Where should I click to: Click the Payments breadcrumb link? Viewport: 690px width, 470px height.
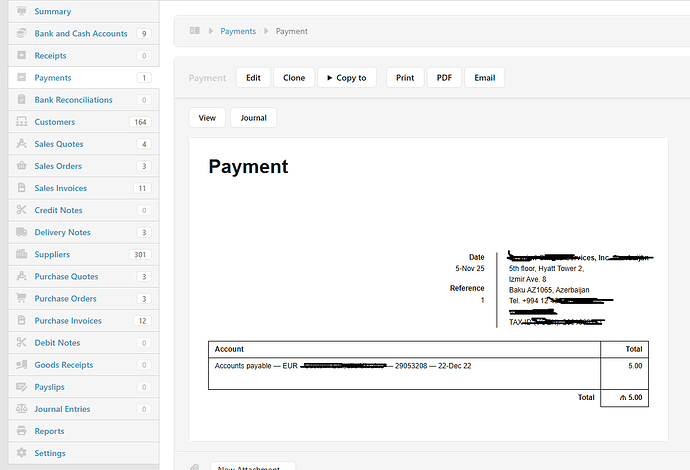238,31
